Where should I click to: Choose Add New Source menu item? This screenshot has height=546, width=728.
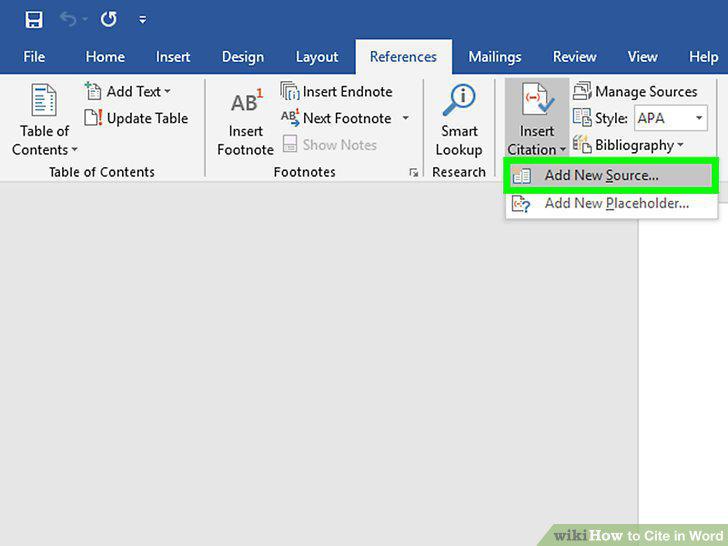coord(611,176)
